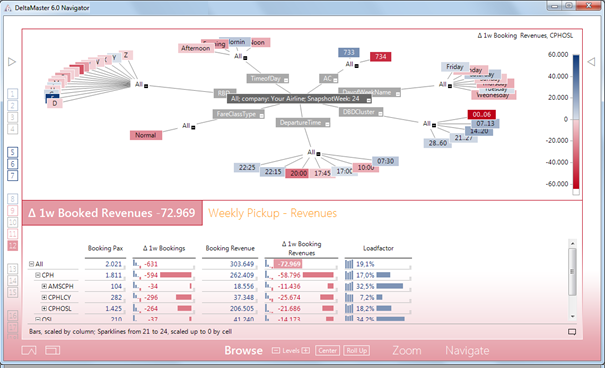The width and height of the screenshot is (605, 368).
Task: Expand the AMSCPH row
Action: click(44, 287)
